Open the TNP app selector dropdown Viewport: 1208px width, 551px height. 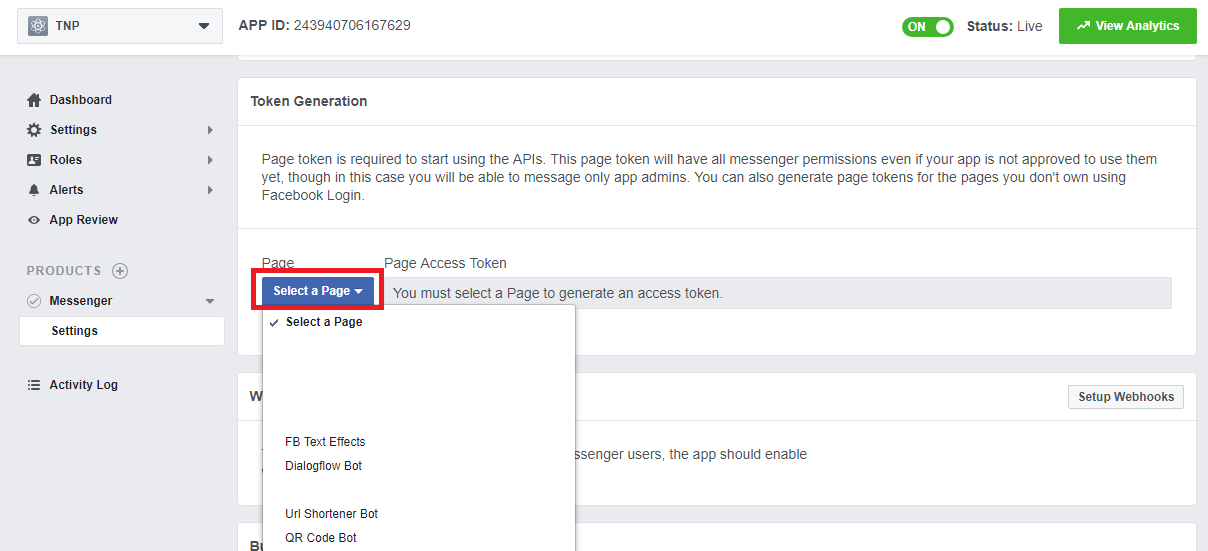click(x=120, y=26)
